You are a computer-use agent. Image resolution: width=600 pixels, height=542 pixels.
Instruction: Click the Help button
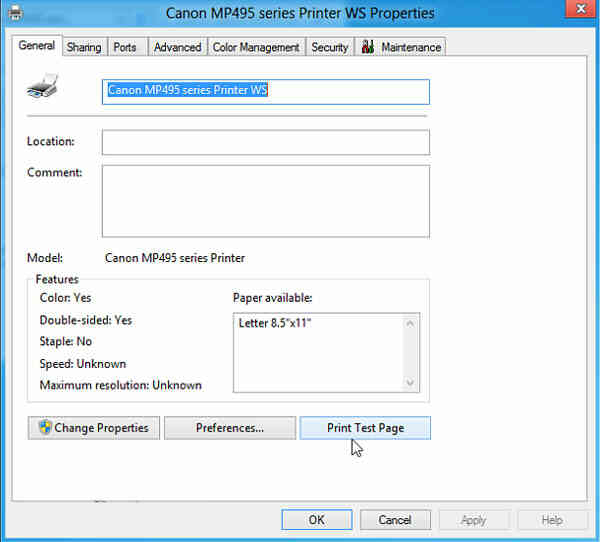click(552, 520)
